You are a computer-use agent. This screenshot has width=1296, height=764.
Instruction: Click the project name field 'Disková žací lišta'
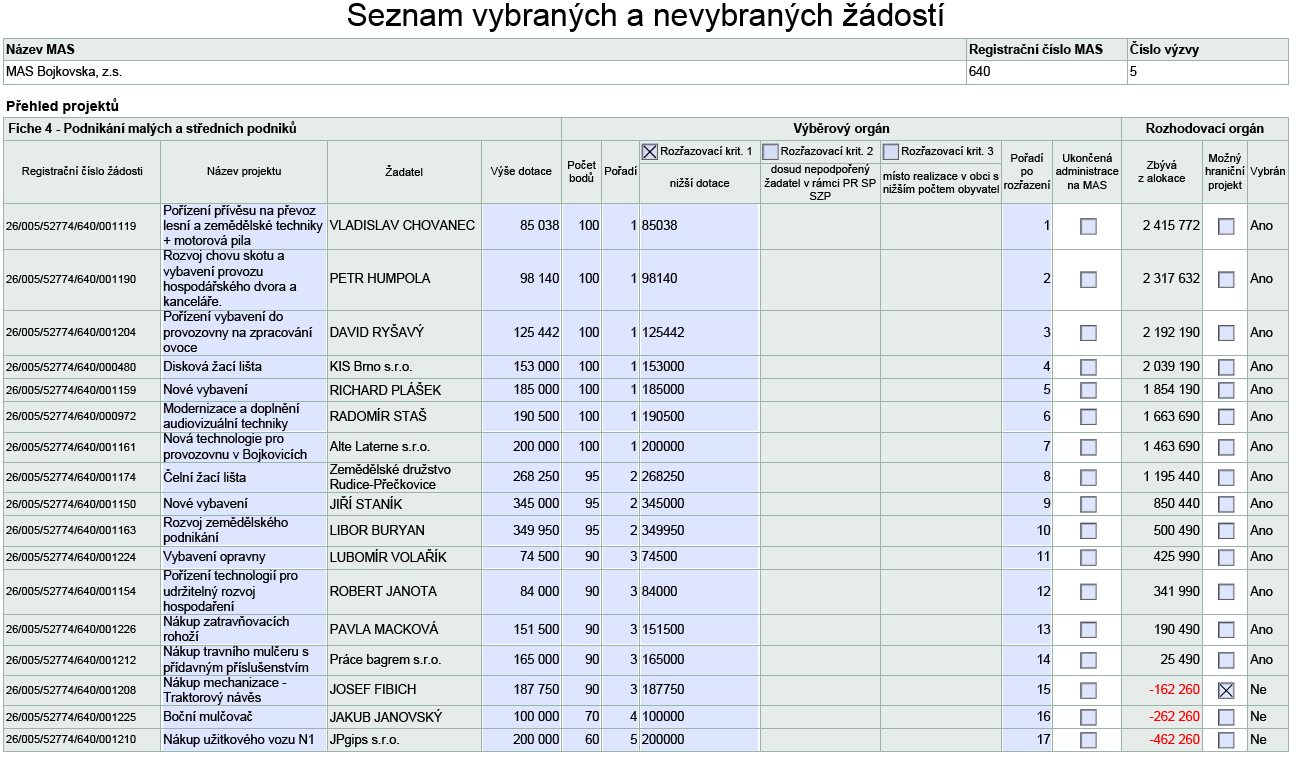coord(244,367)
